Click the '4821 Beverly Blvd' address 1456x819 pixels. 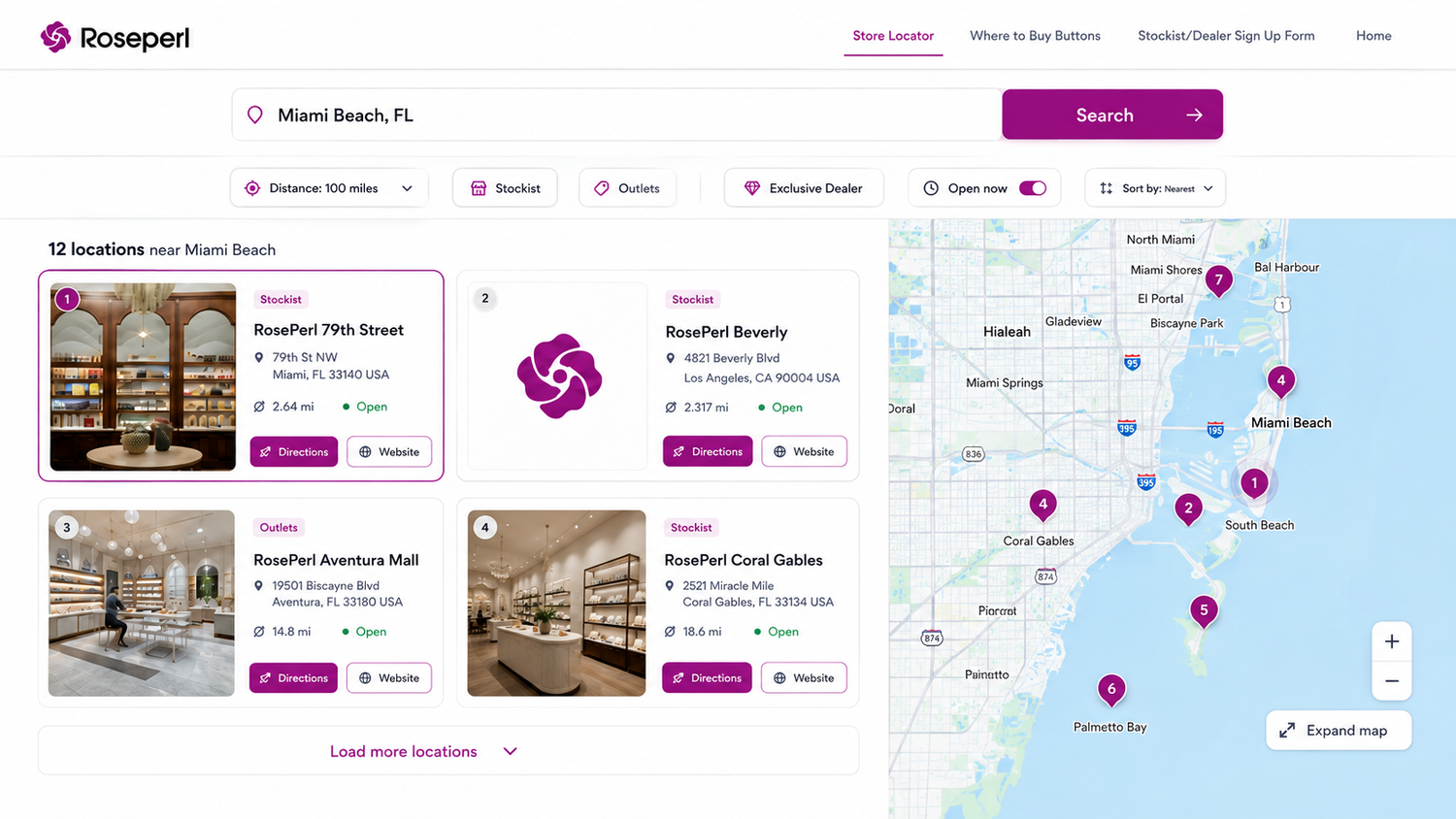pos(732,358)
